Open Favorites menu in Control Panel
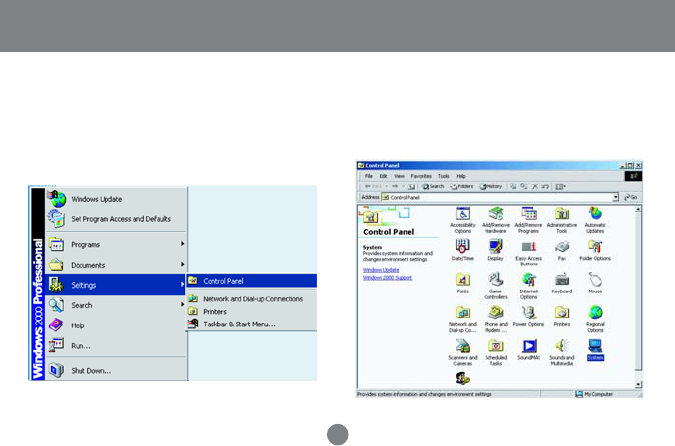This screenshot has height=446, width=675. (x=421, y=176)
